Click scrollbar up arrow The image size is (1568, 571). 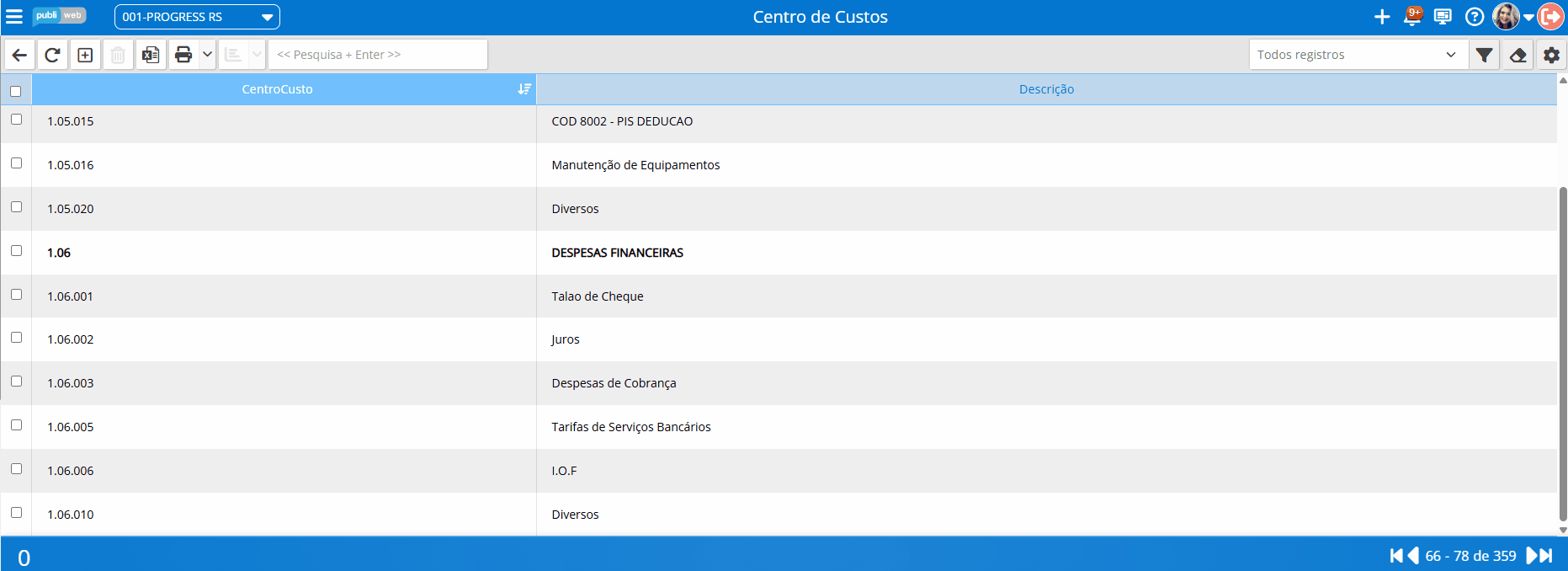[1563, 80]
